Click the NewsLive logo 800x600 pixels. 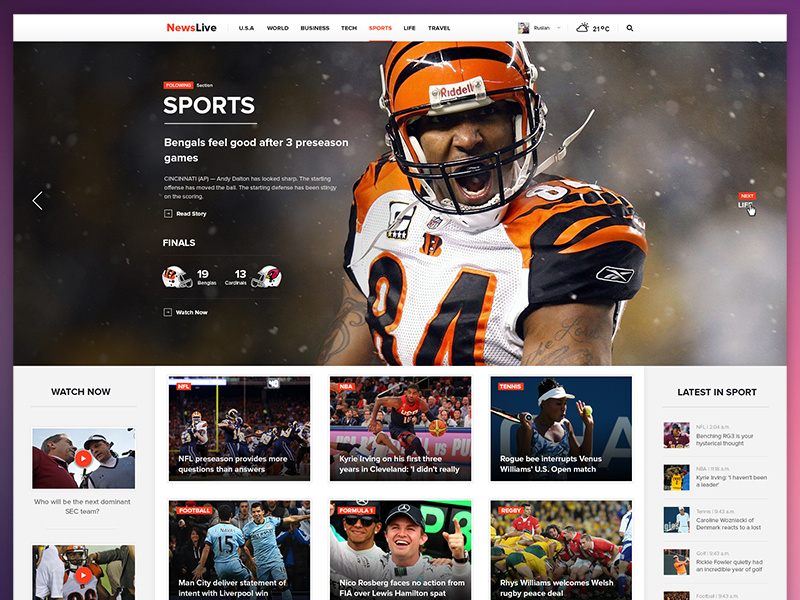tap(191, 28)
